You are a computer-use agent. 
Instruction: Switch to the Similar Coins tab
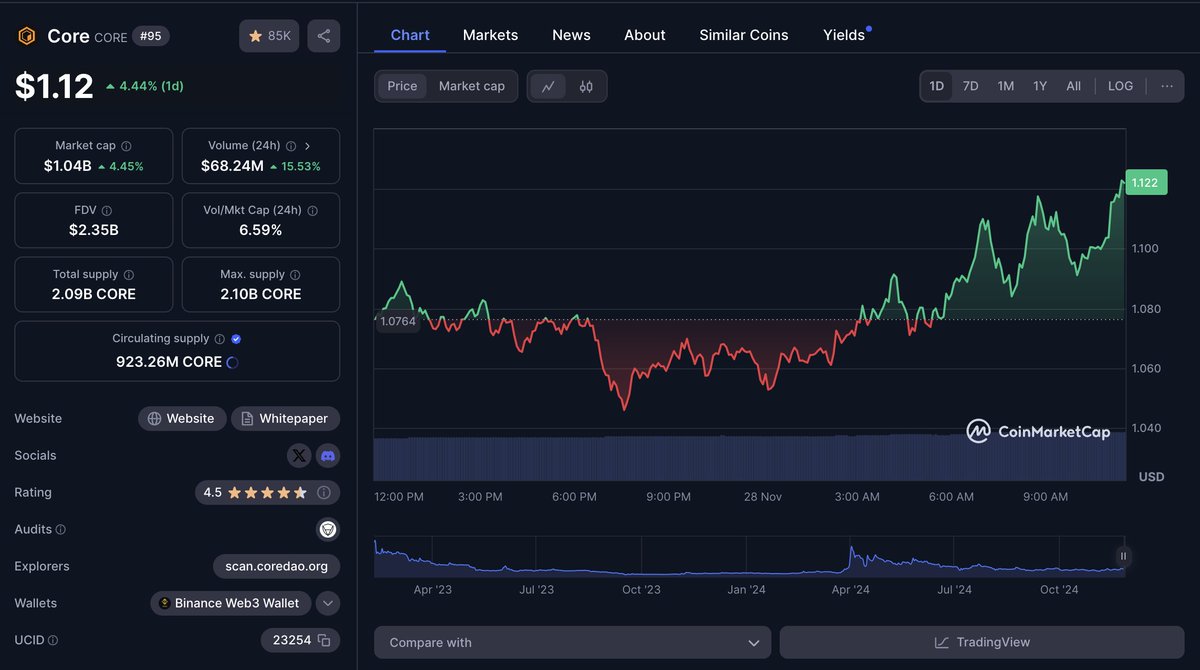(744, 35)
